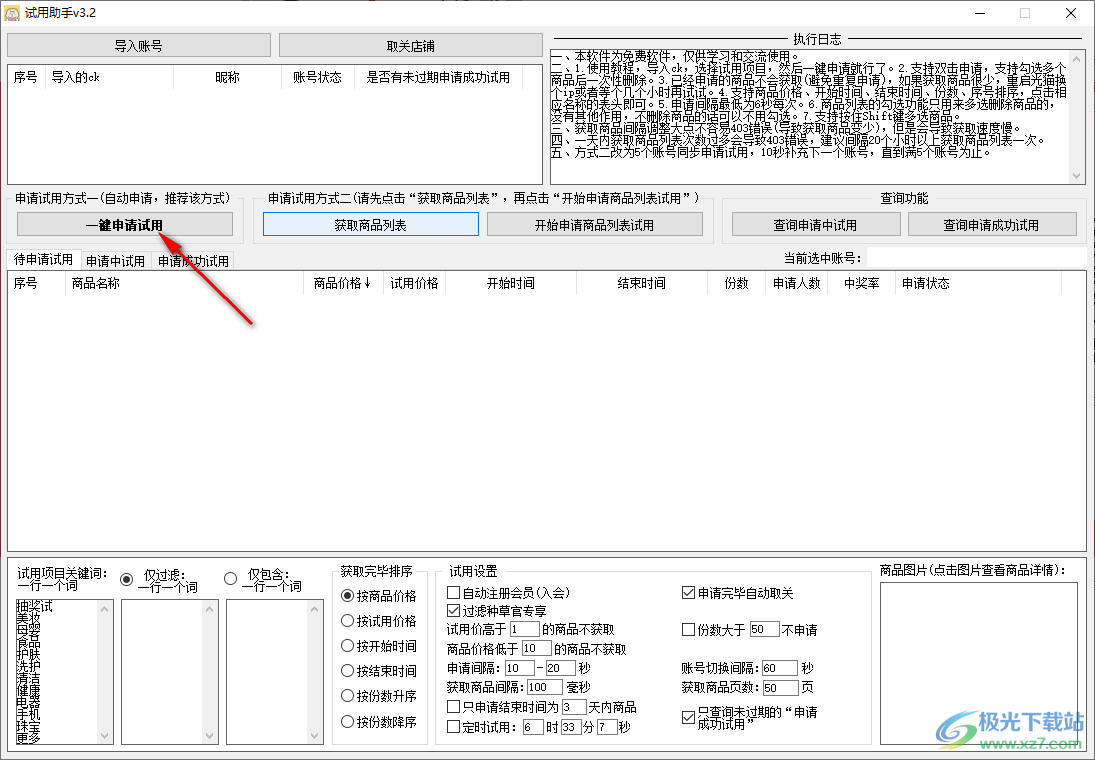Screen dimensions: 1095x760
Task: Maximize the 试用助手 window
Action: click(1024, 13)
